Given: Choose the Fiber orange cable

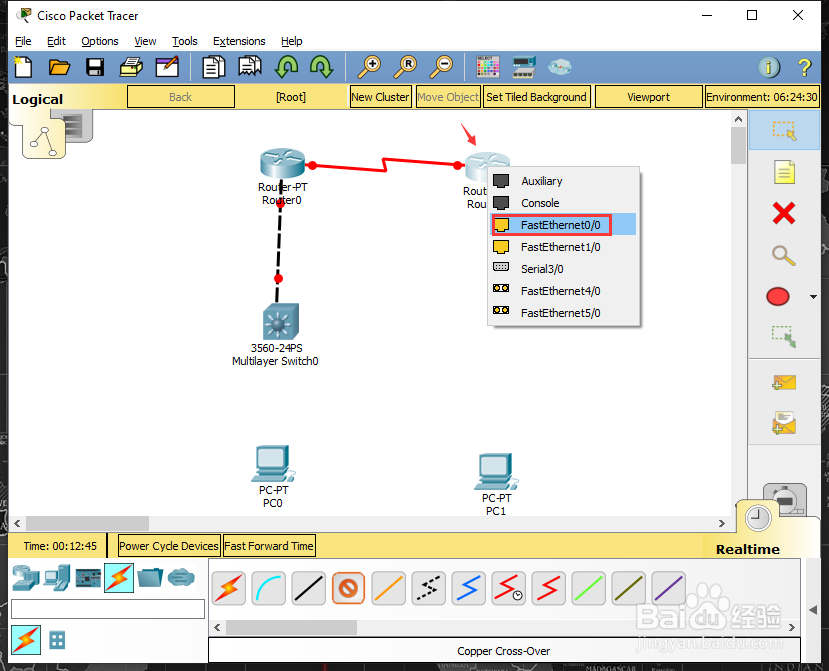Looking at the screenshot, I should point(389,588).
